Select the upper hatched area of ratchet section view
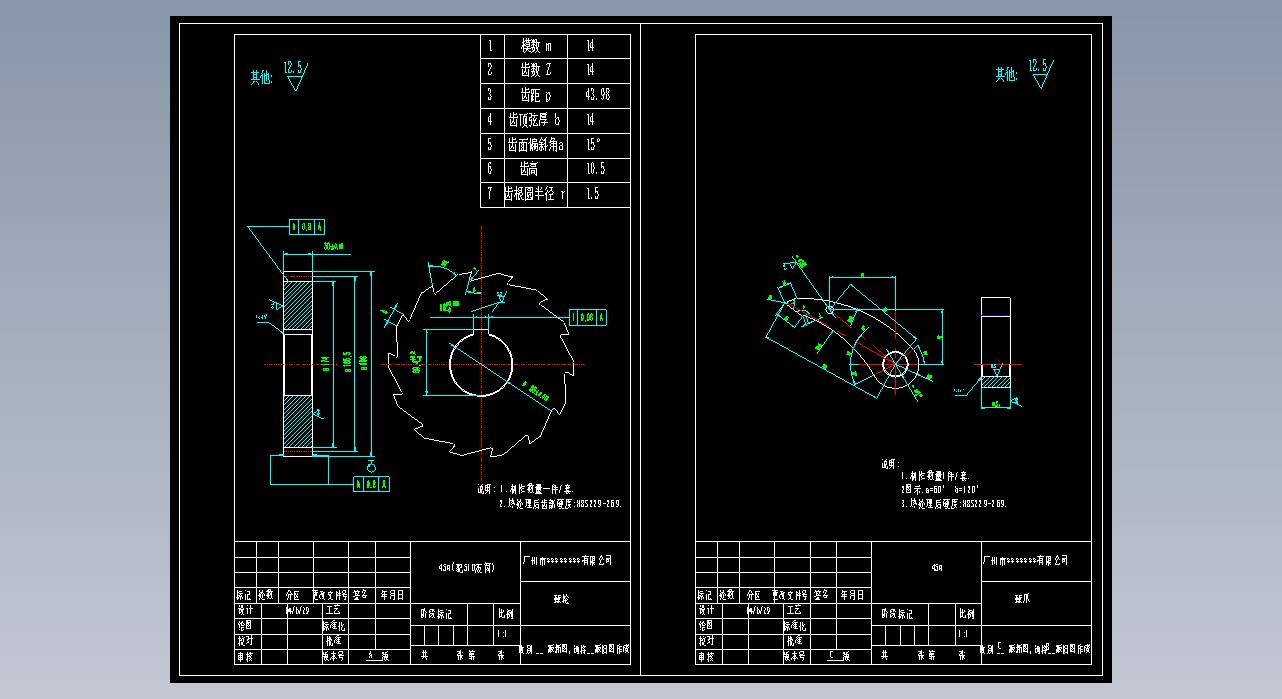The width and height of the screenshot is (1282, 699). (x=298, y=306)
